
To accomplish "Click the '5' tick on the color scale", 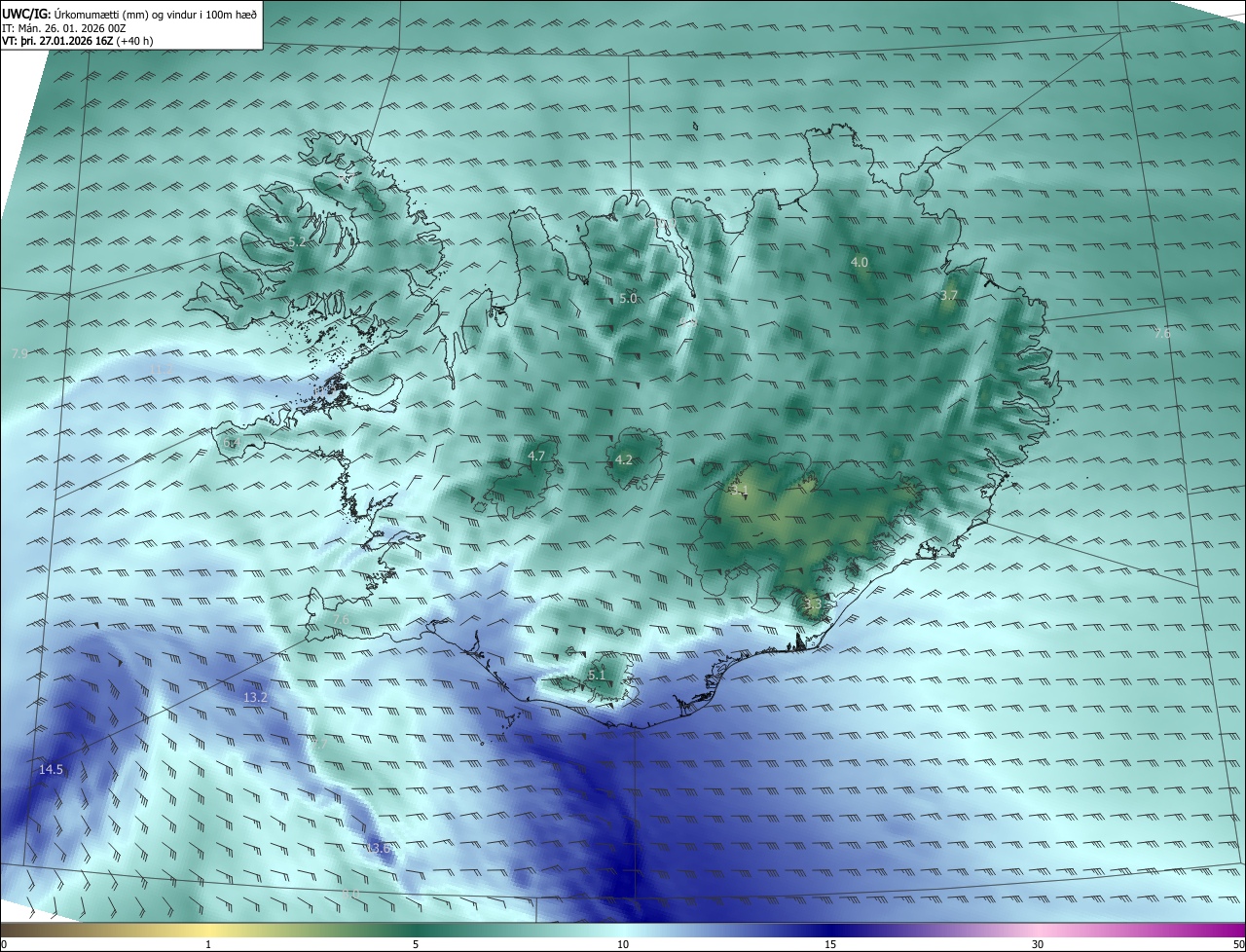I will 416,944.
